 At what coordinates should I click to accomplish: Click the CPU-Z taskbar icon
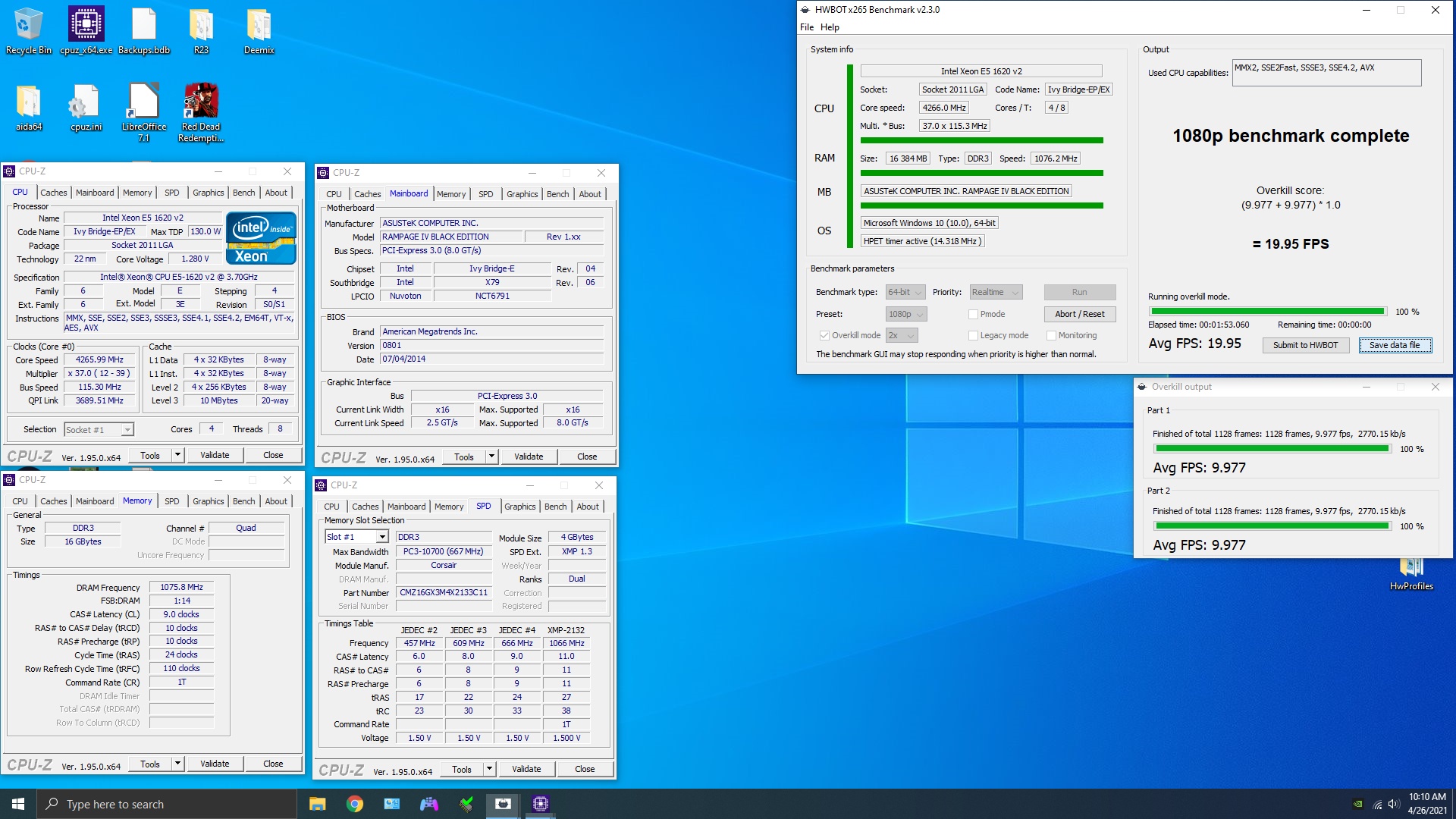point(541,804)
